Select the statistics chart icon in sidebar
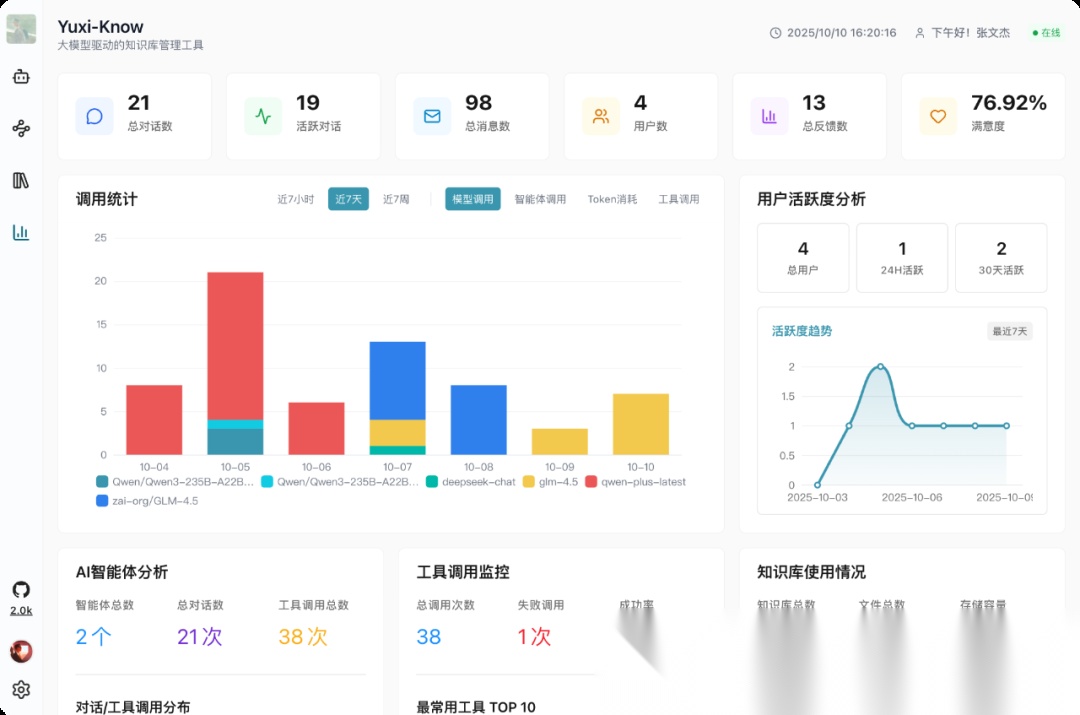This screenshot has height=715, width=1080. (x=21, y=232)
